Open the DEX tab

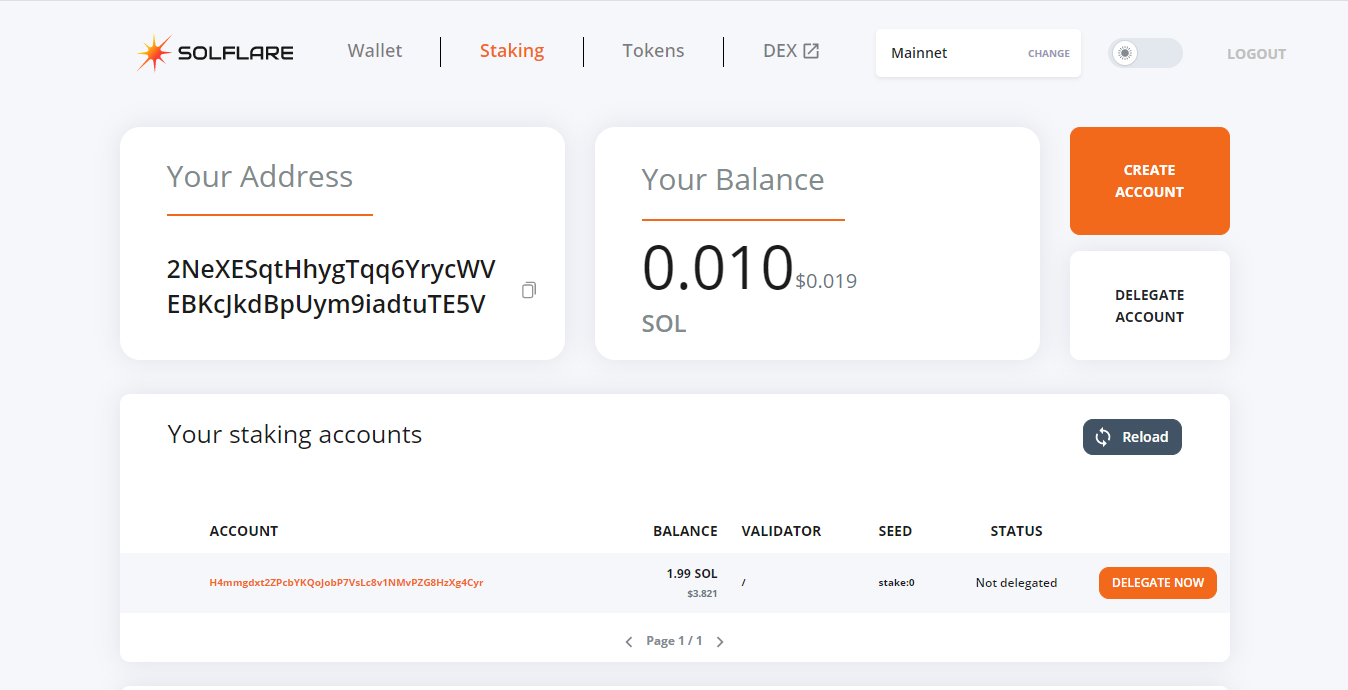coord(791,51)
